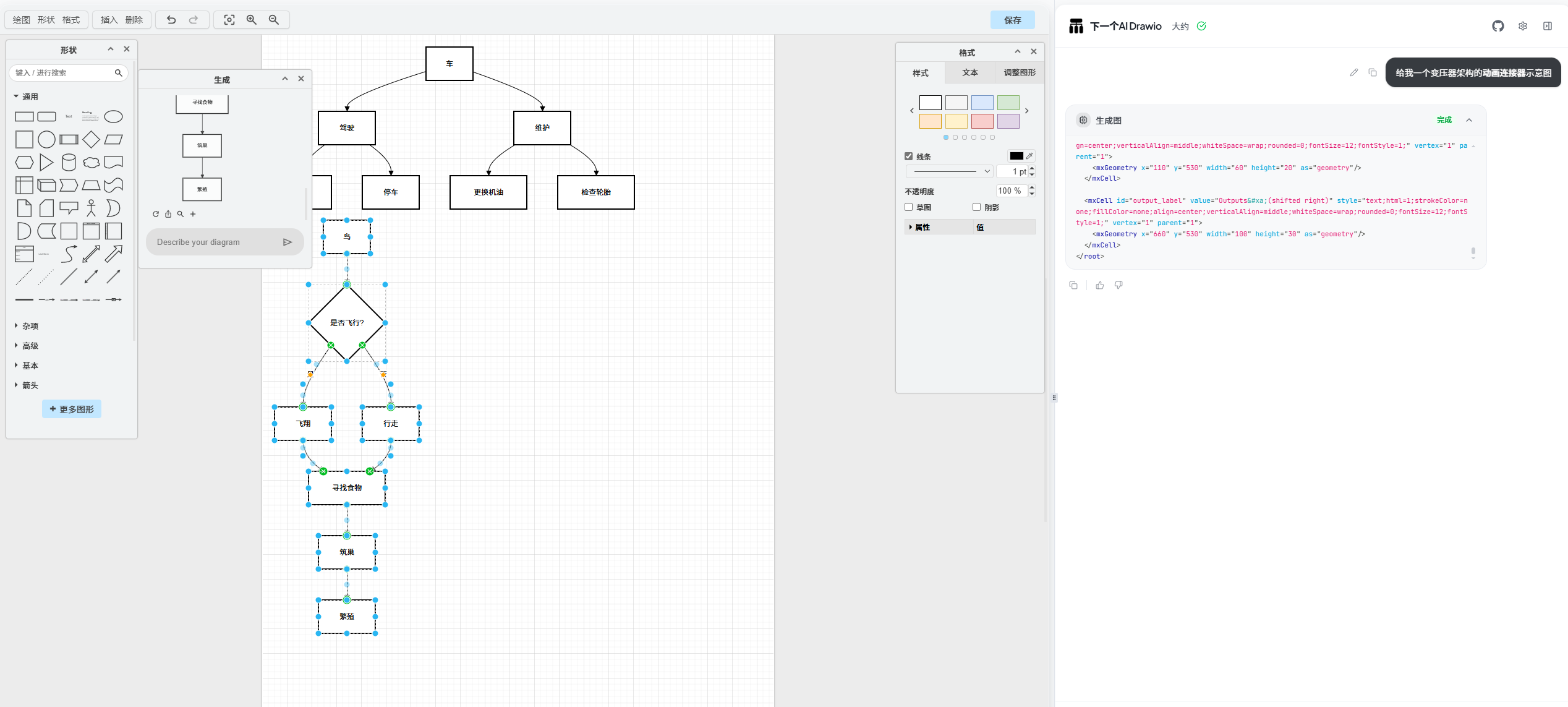The image size is (1568, 707).
Task: Select the zoom in magnifier icon
Action: (251, 20)
